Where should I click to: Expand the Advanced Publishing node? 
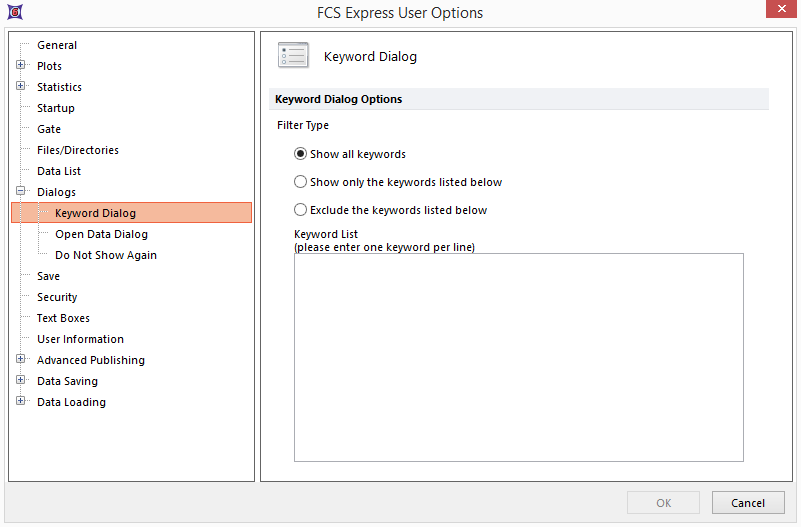[x=21, y=360]
